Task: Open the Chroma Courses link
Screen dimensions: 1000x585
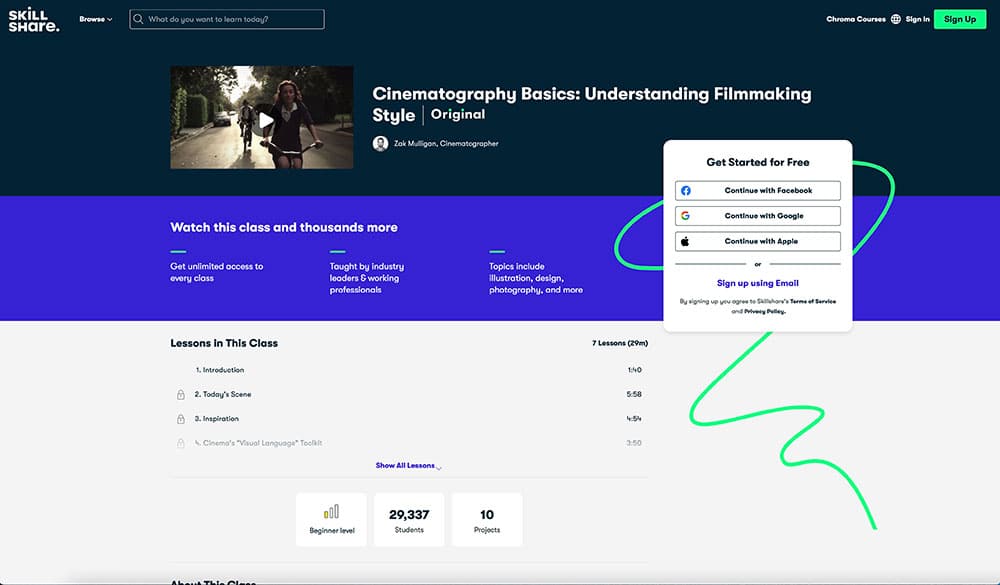Action: [856, 19]
